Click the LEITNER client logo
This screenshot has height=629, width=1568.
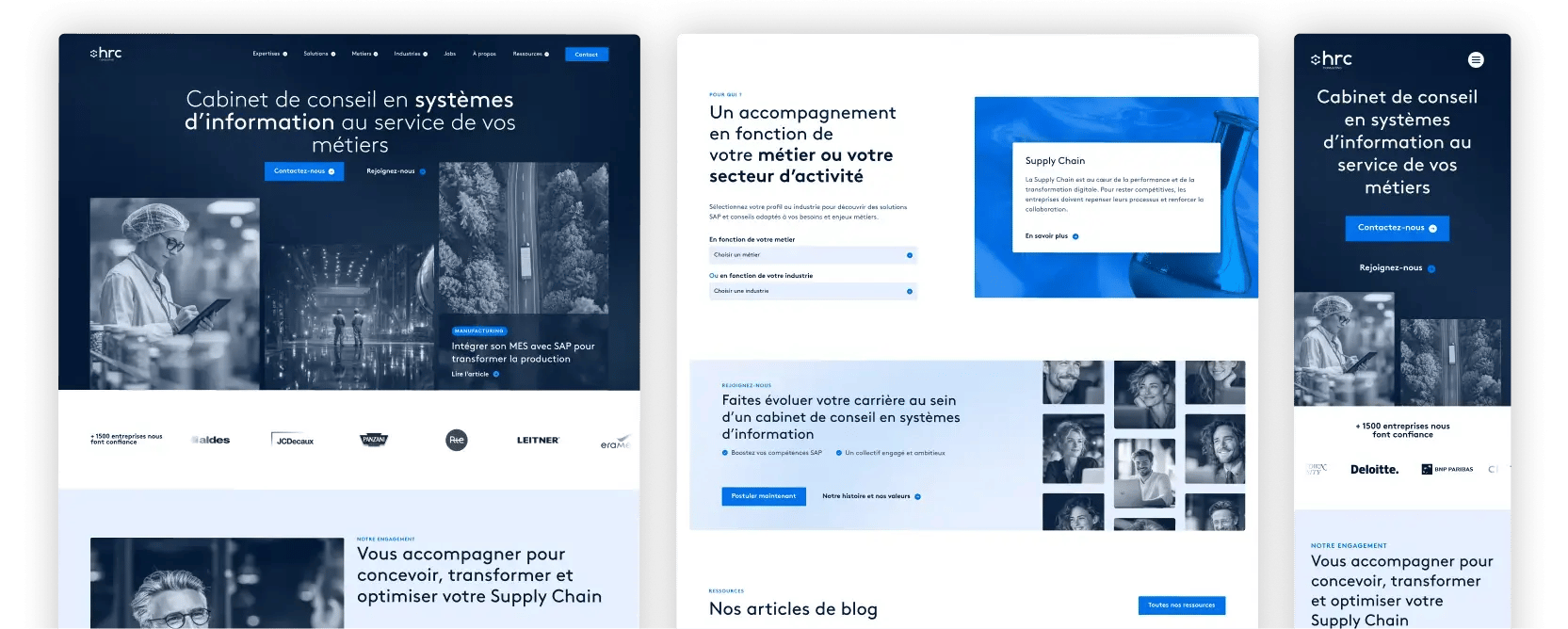tap(538, 440)
